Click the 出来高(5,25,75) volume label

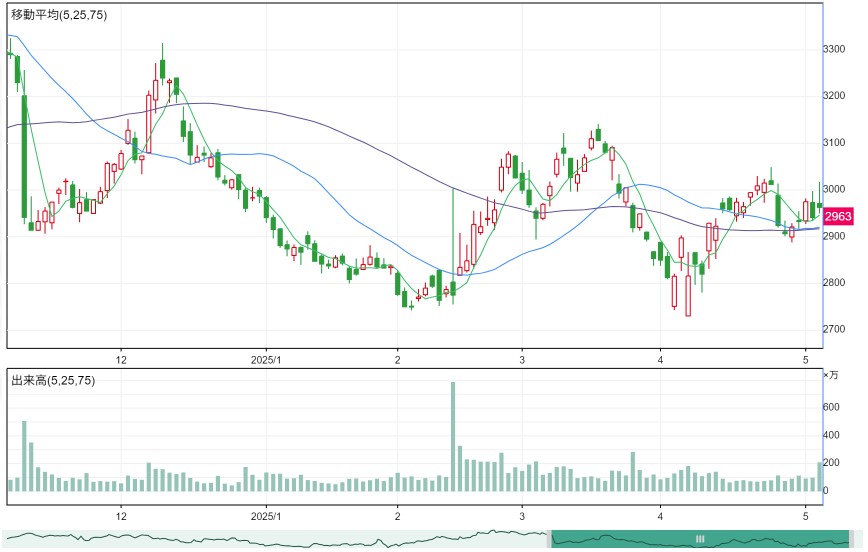(53, 380)
